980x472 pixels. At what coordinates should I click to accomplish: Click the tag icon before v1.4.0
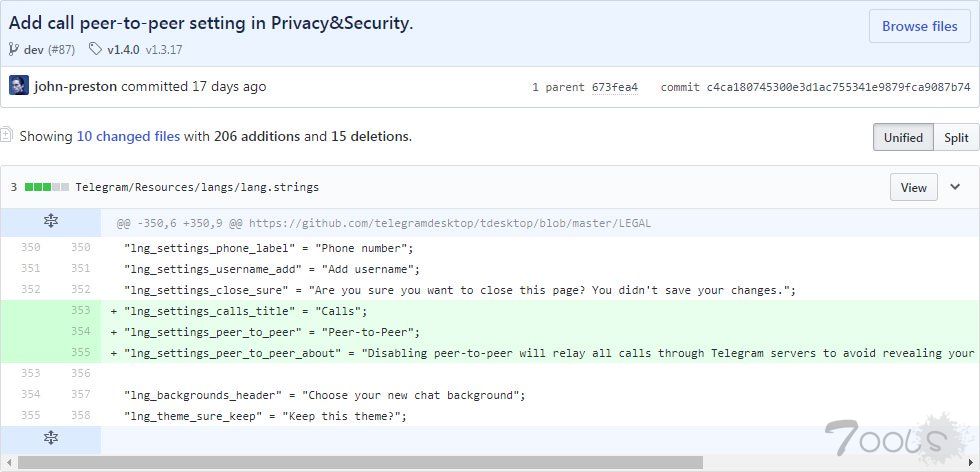(x=95, y=49)
